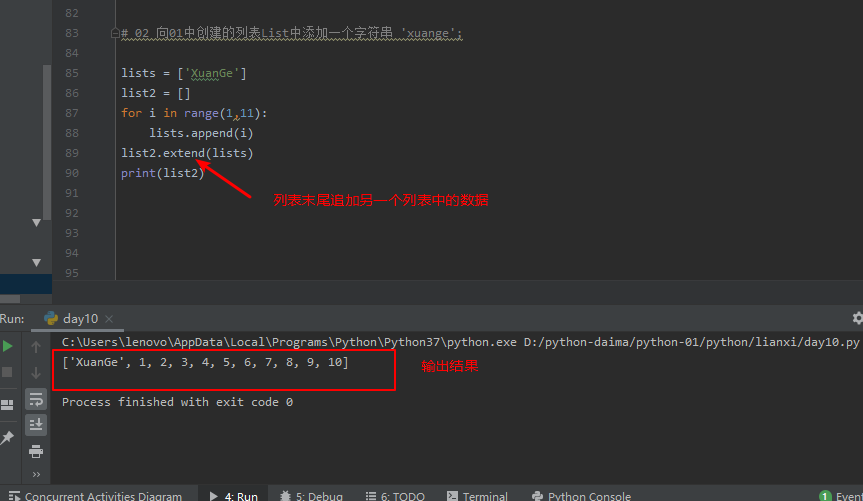Restore layout icon in Run panel
This screenshot has height=501, width=863.
pos(7,405)
